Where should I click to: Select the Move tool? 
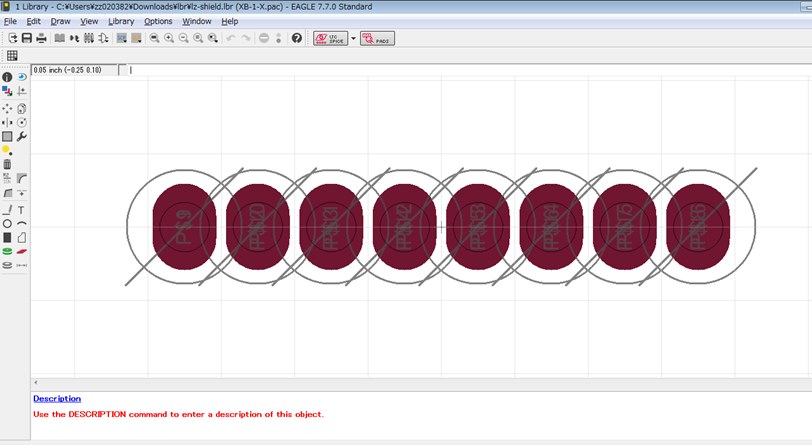[7, 109]
